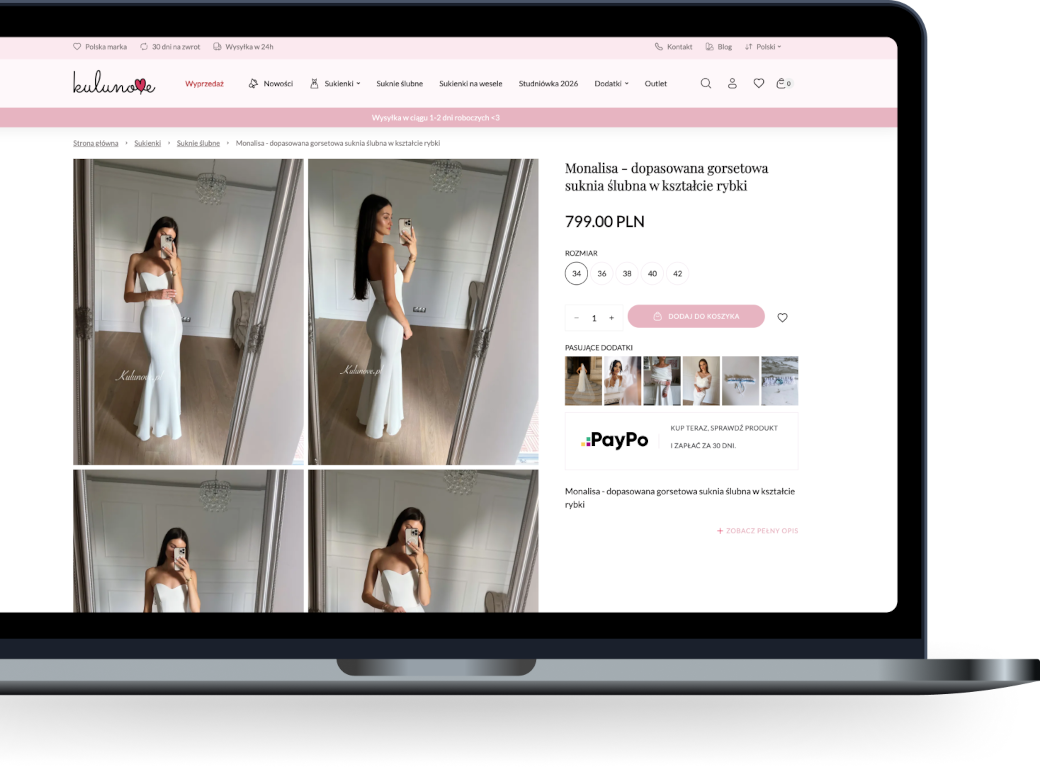This screenshot has height=767, width=1040.
Task: Select size 40
Action: pos(652,273)
